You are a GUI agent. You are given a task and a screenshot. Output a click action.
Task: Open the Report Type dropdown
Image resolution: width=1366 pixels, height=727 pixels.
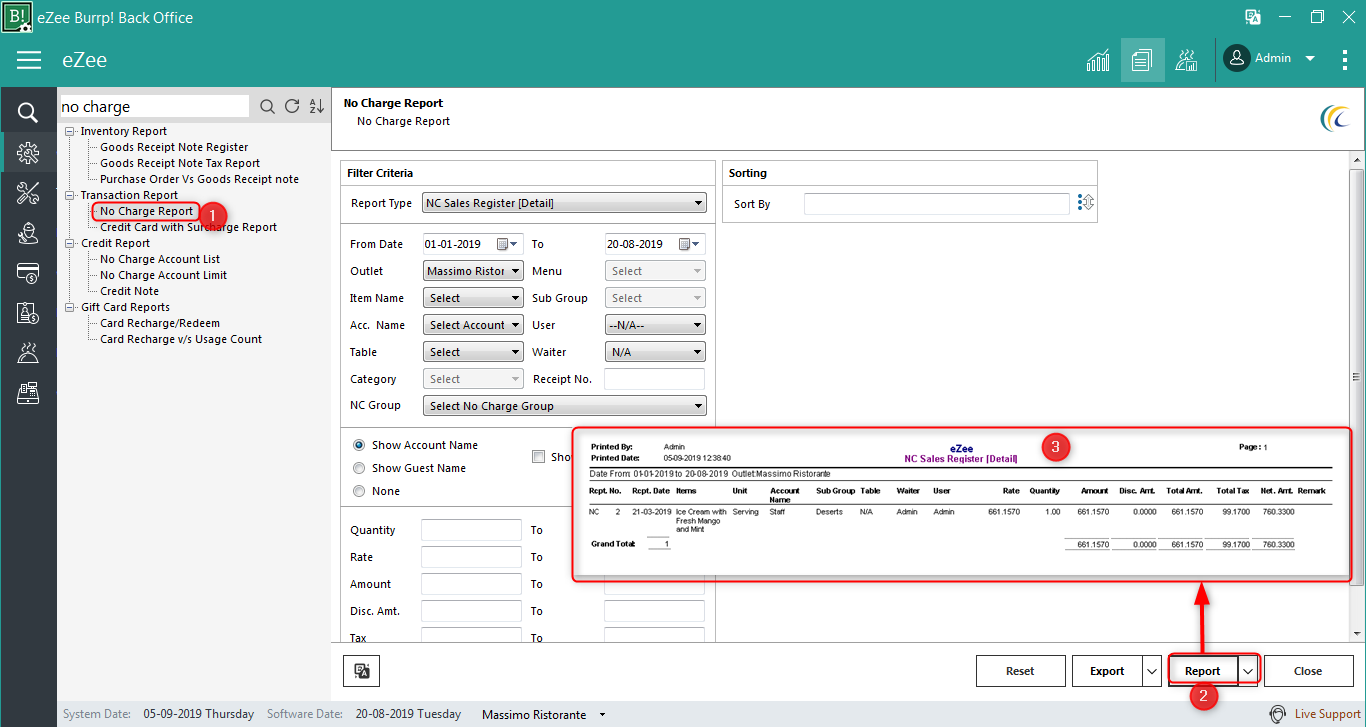click(x=564, y=203)
